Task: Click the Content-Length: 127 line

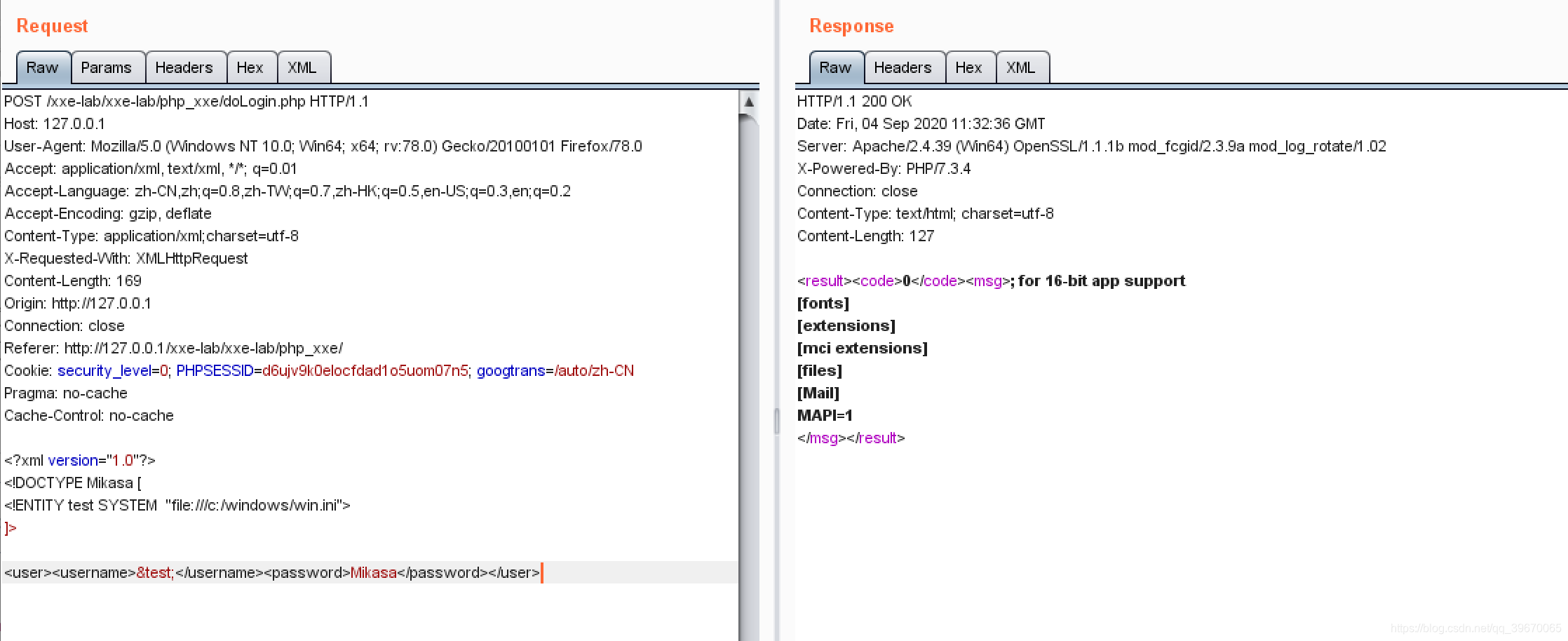Action: [x=866, y=236]
